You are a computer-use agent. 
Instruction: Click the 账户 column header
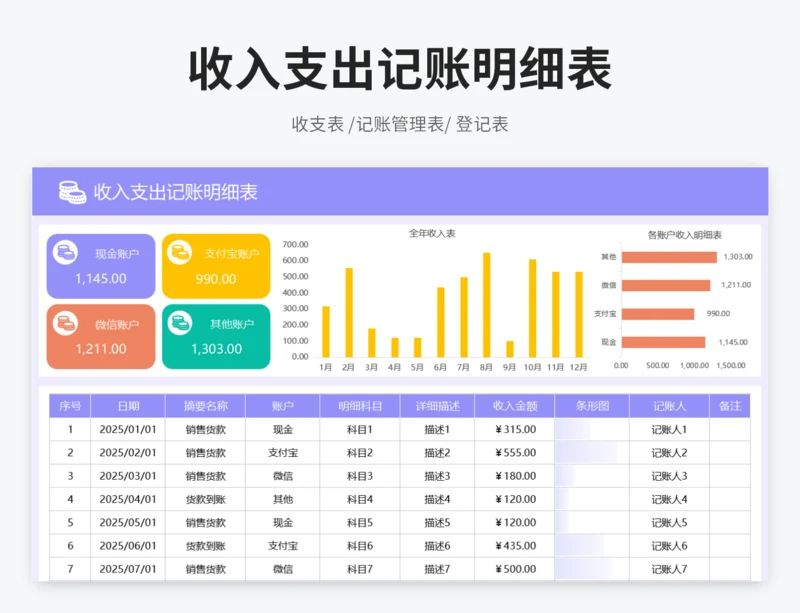tap(283, 406)
